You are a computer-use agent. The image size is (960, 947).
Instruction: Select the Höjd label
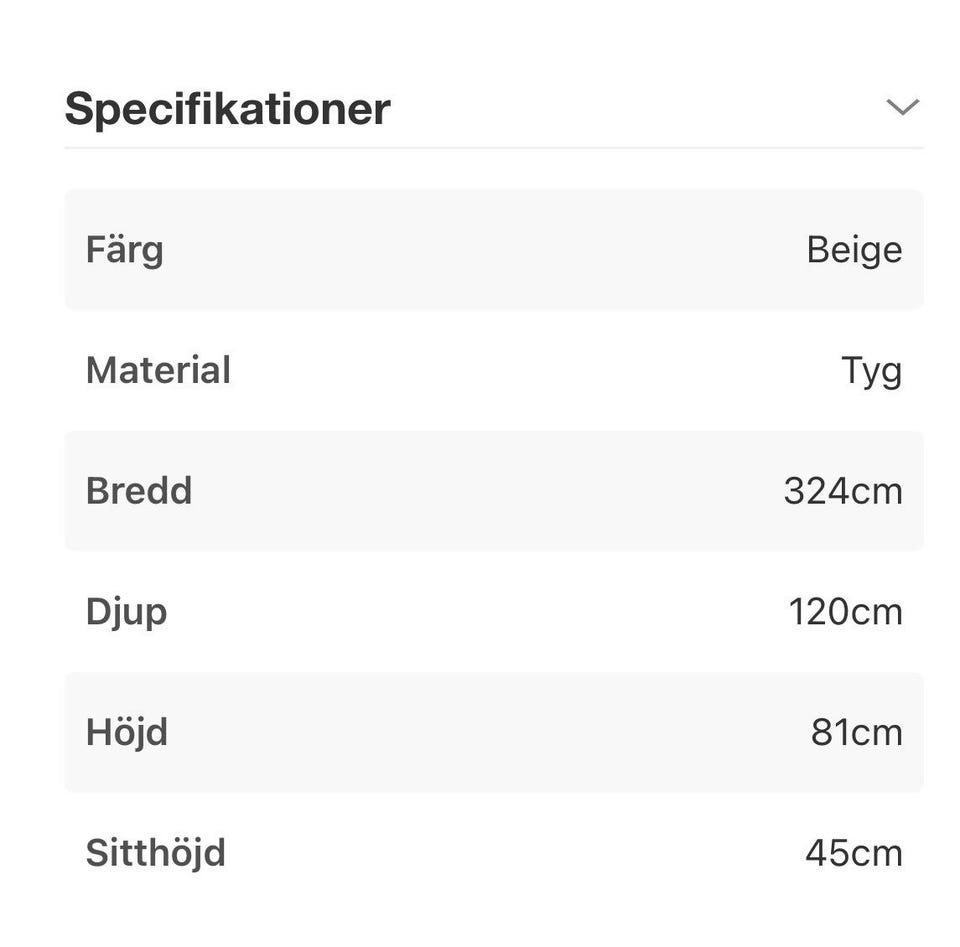(x=126, y=732)
